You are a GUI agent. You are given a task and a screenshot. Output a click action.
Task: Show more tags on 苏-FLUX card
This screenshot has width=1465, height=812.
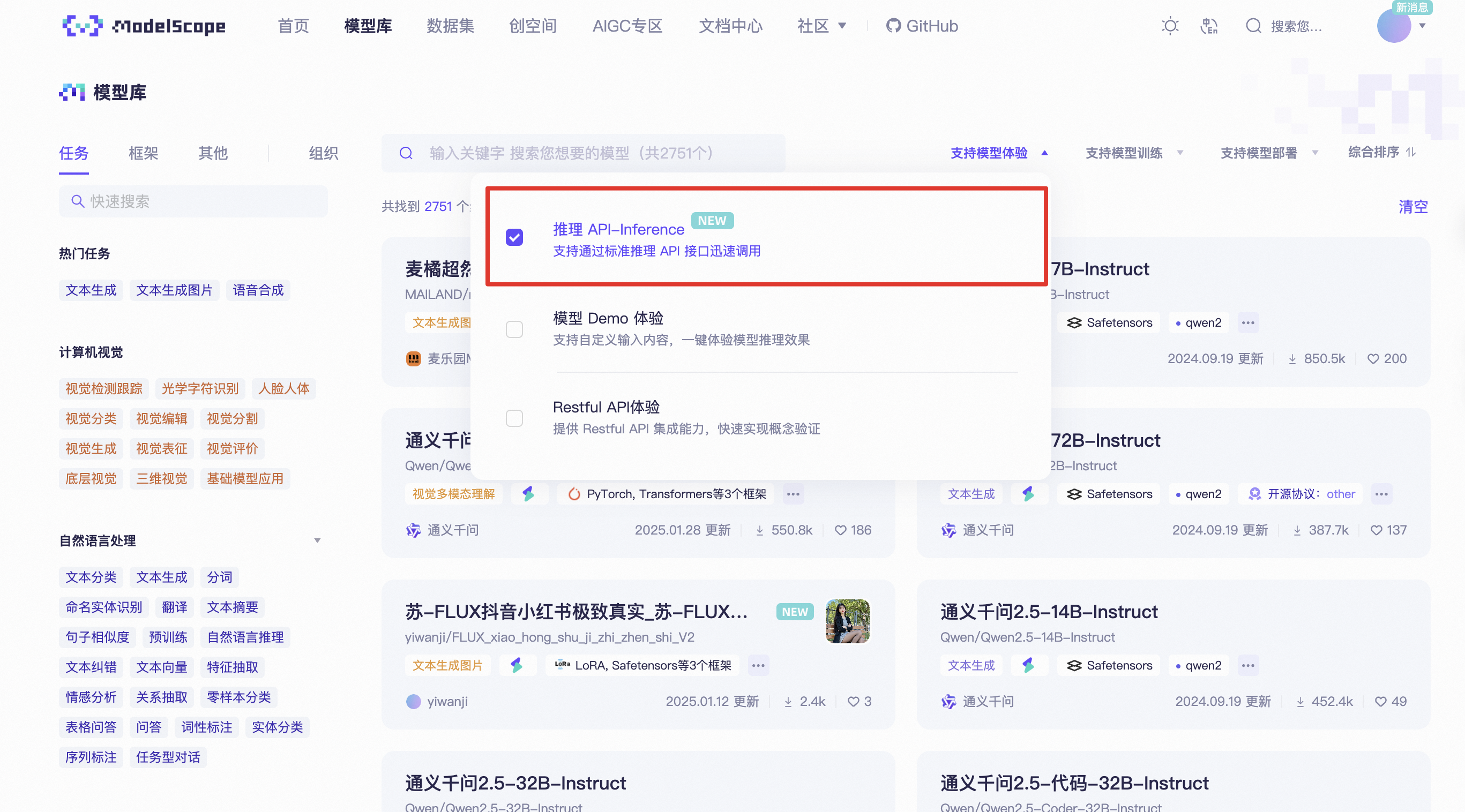click(x=758, y=665)
